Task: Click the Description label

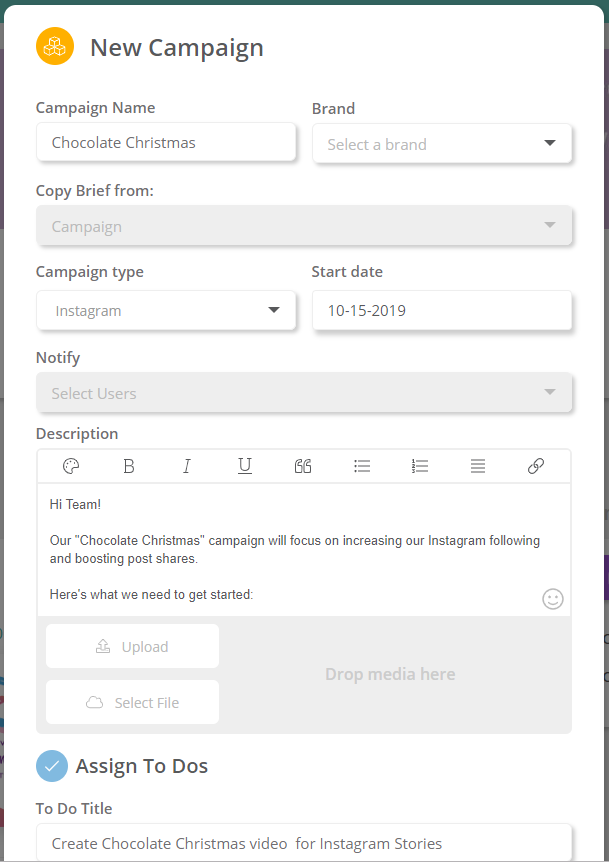Action: point(77,434)
